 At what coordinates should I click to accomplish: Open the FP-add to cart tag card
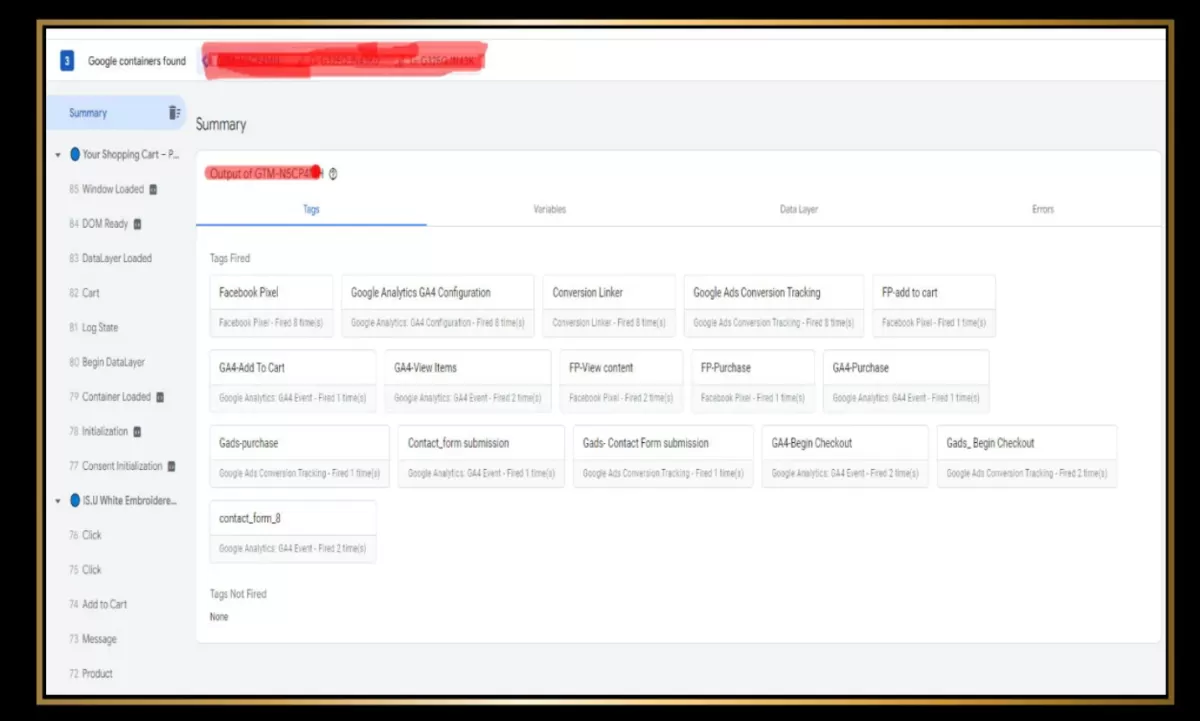(x=934, y=306)
